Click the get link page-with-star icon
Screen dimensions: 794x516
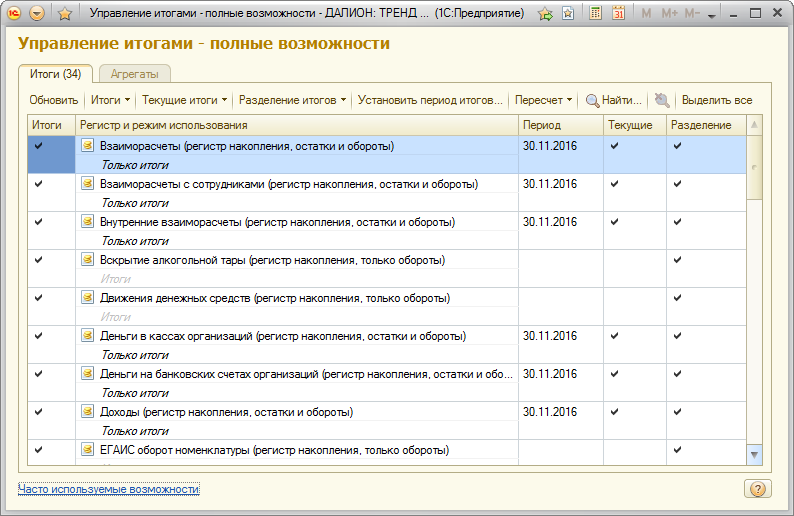tap(568, 14)
